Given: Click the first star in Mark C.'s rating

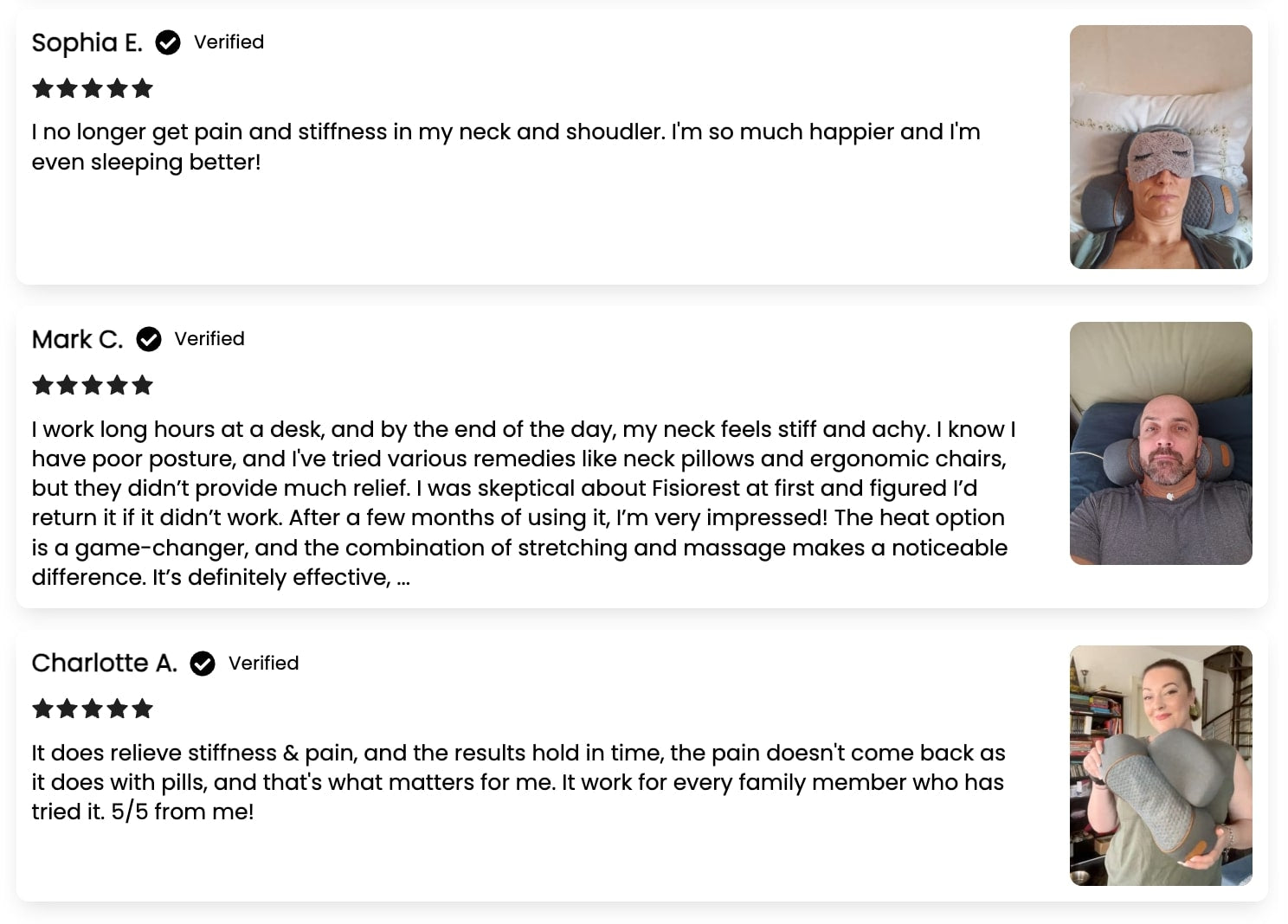Looking at the screenshot, I should point(42,385).
